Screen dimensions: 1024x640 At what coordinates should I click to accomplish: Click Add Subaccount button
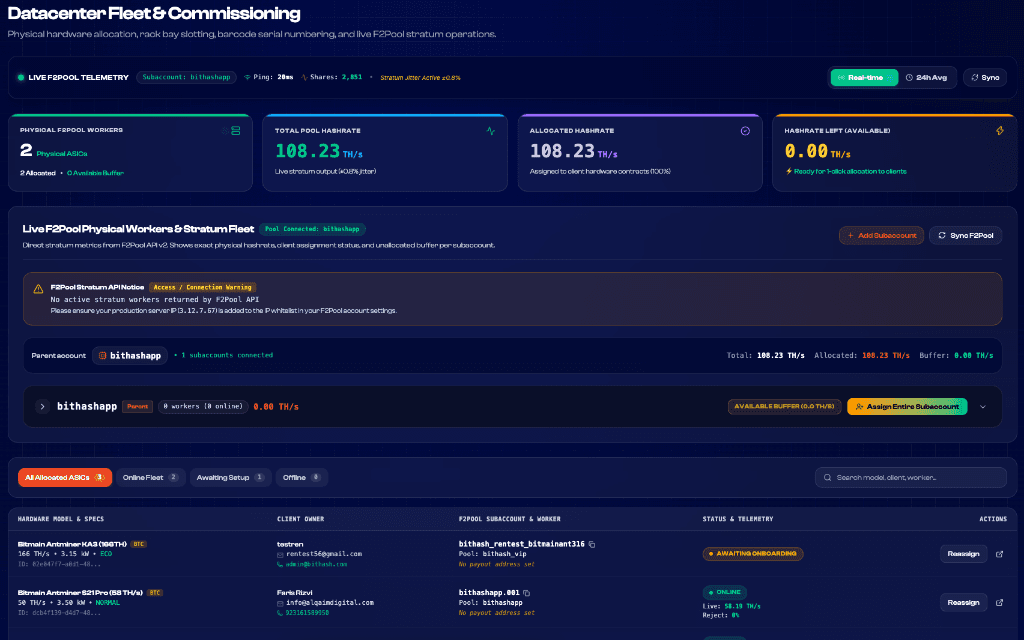point(881,235)
